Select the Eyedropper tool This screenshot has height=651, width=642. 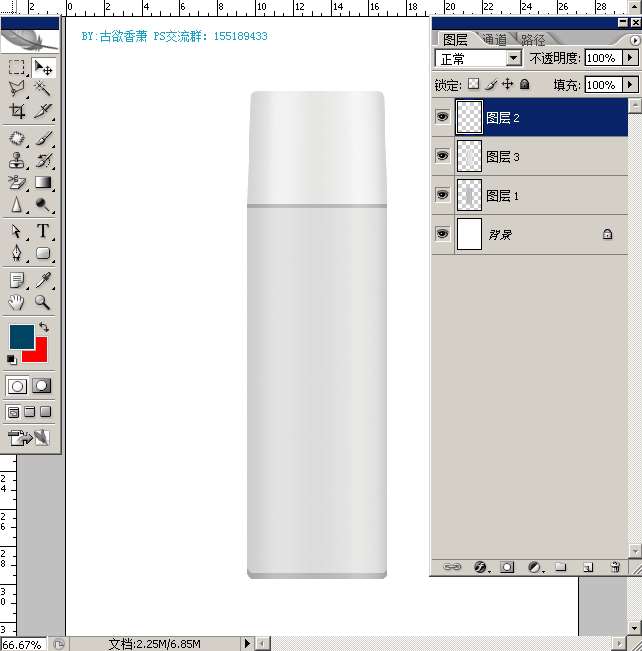(43, 280)
